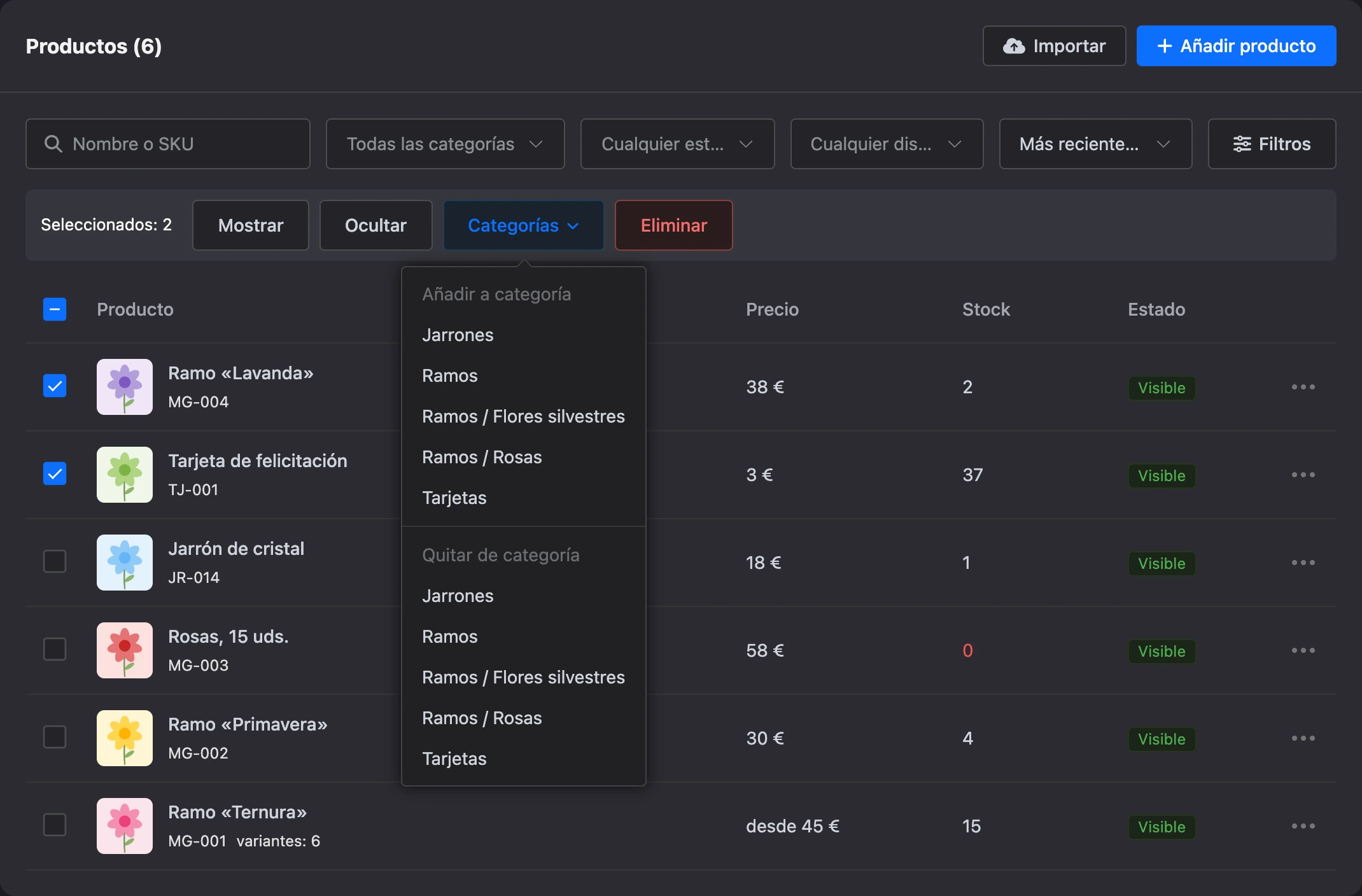The height and width of the screenshot is (896, 1362).
Task: Click the Mostrar bulk button
Action: [x=251, y=225]
